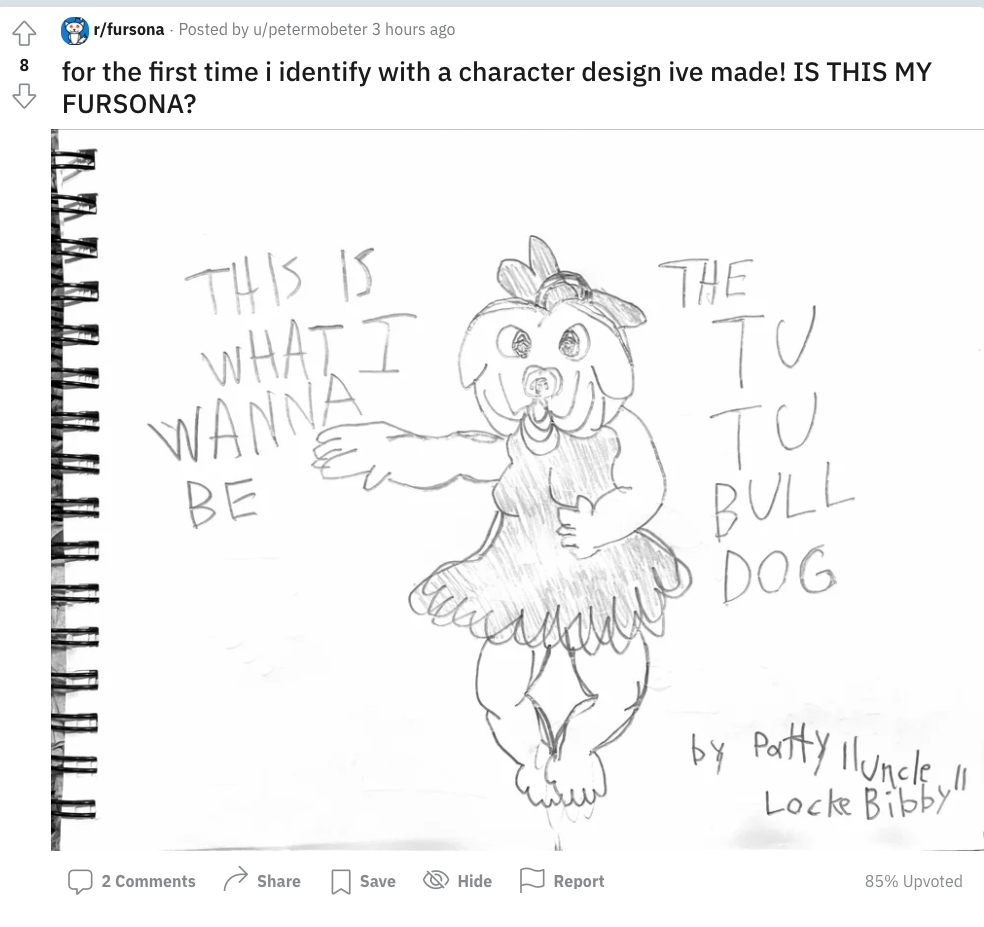Screen dimensions: 984x927
Task: Click the comments speech bubble icon
Action: click(x=80, y=881)
